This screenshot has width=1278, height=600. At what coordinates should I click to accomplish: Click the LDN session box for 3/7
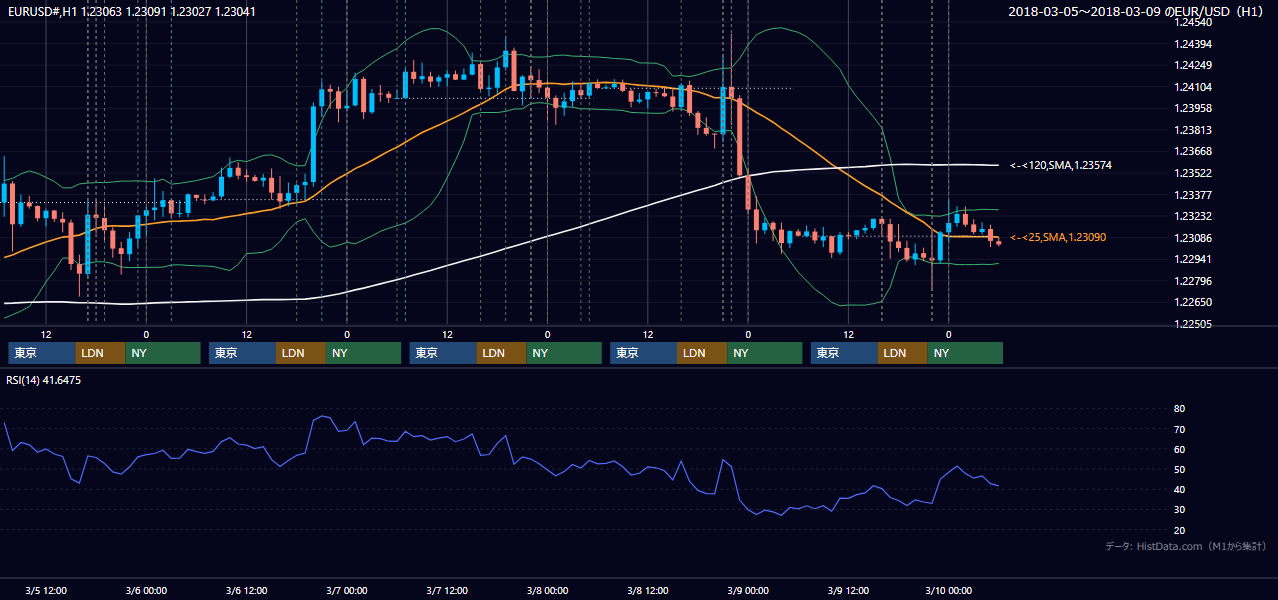(503, 353)
